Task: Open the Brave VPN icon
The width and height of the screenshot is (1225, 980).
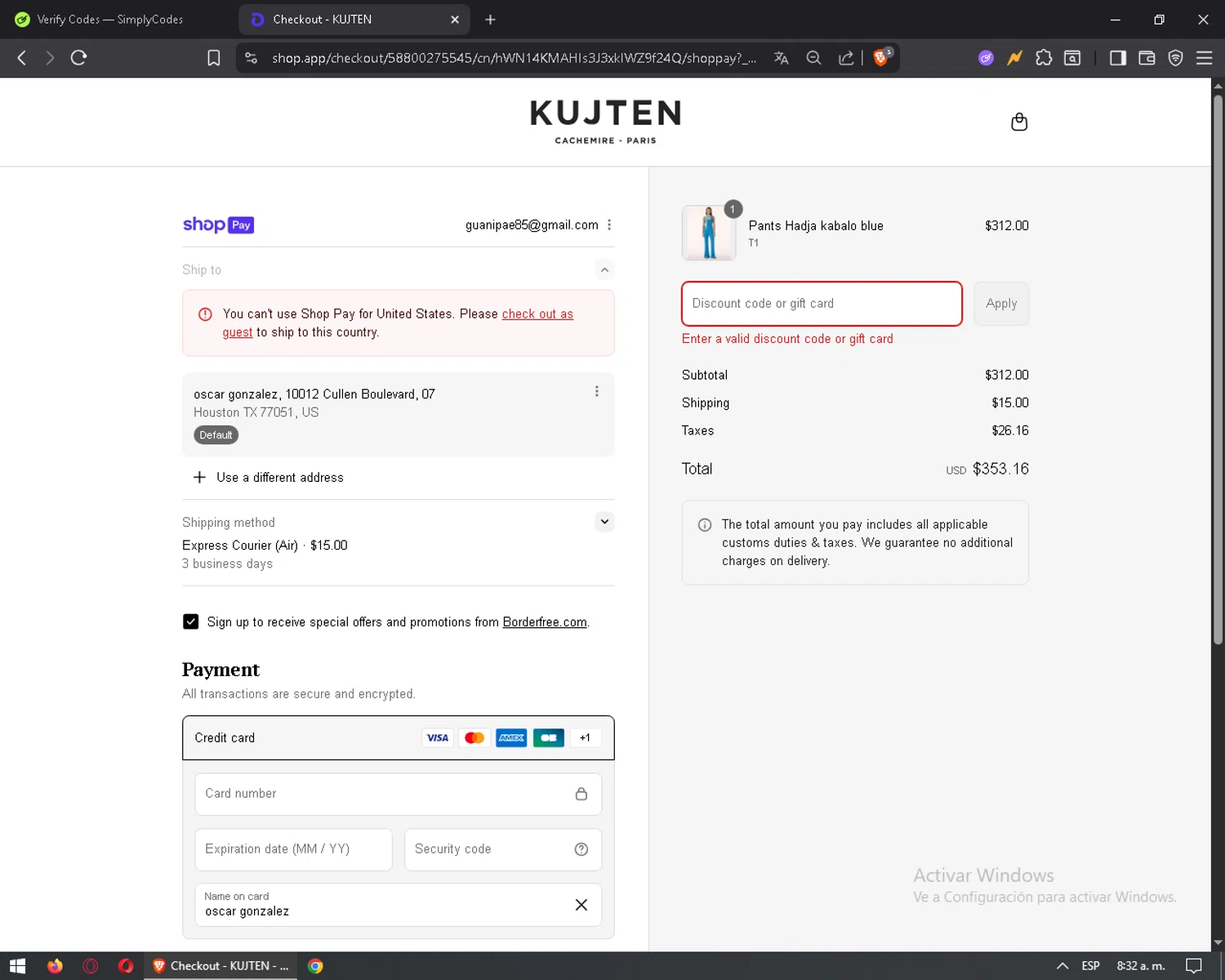Action: click(1175, 58)
